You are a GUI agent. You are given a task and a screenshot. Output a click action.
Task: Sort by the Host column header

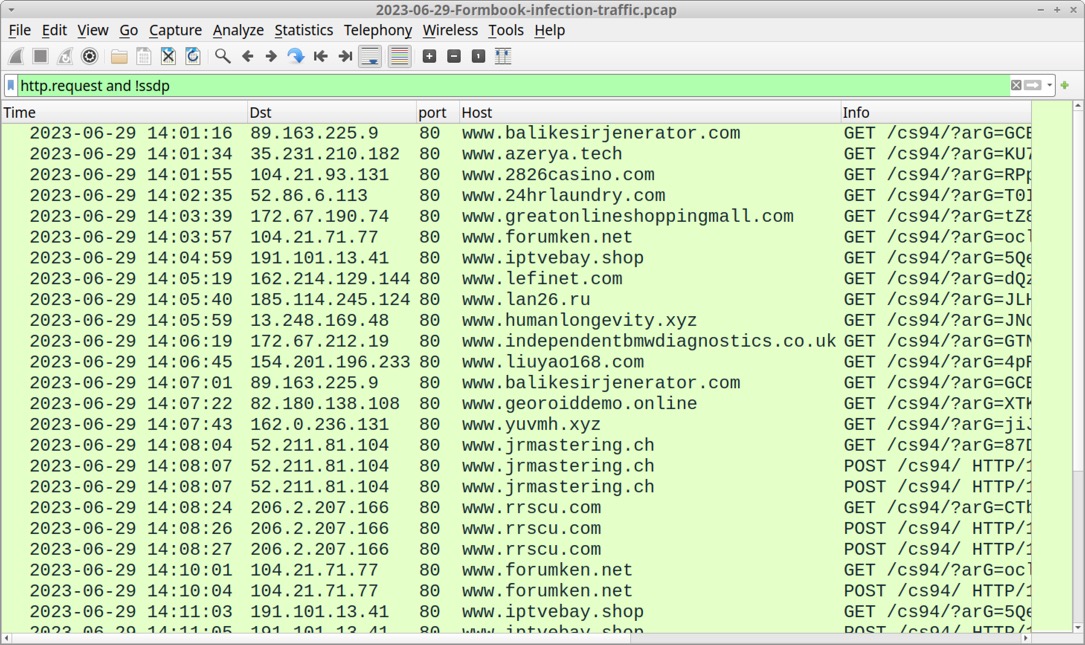(650, 112)
